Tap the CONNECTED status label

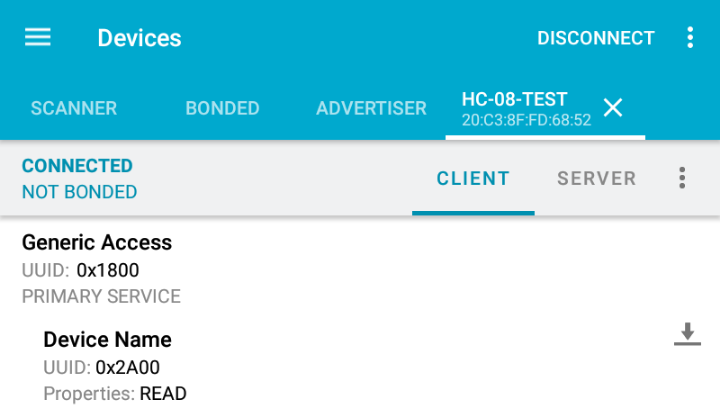pos(77,166)
